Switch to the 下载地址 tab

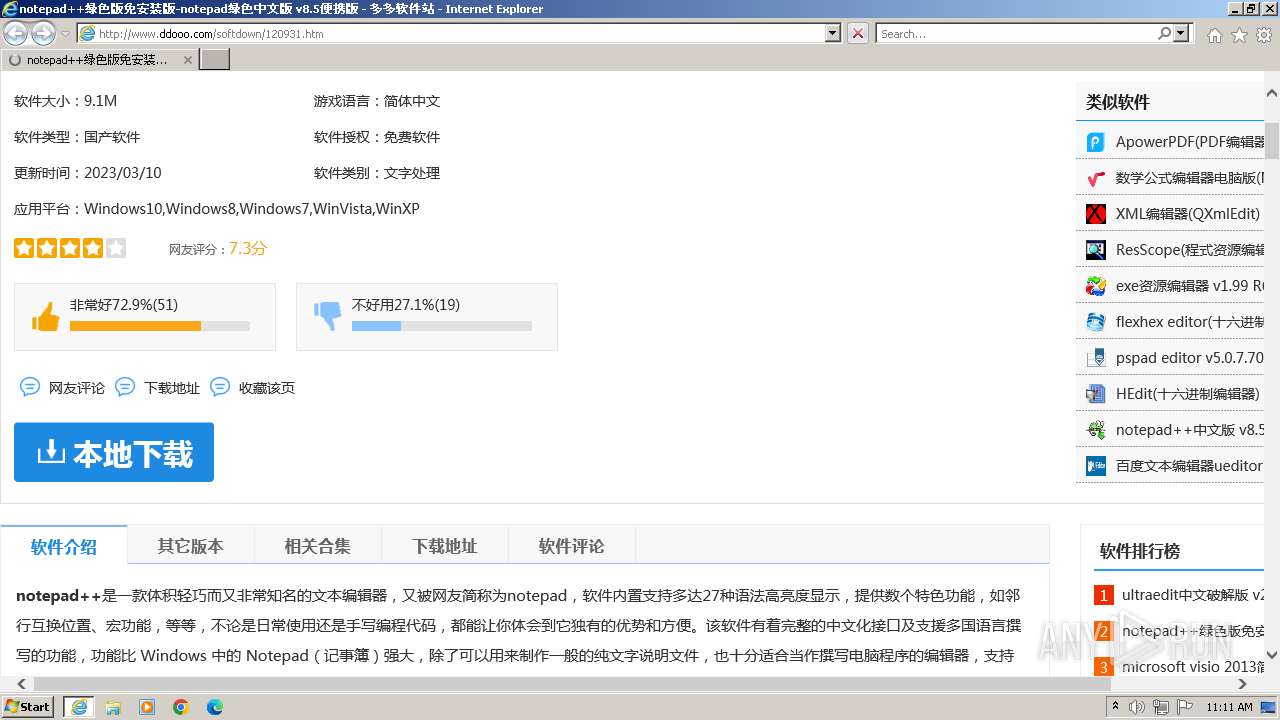[445, 546]
